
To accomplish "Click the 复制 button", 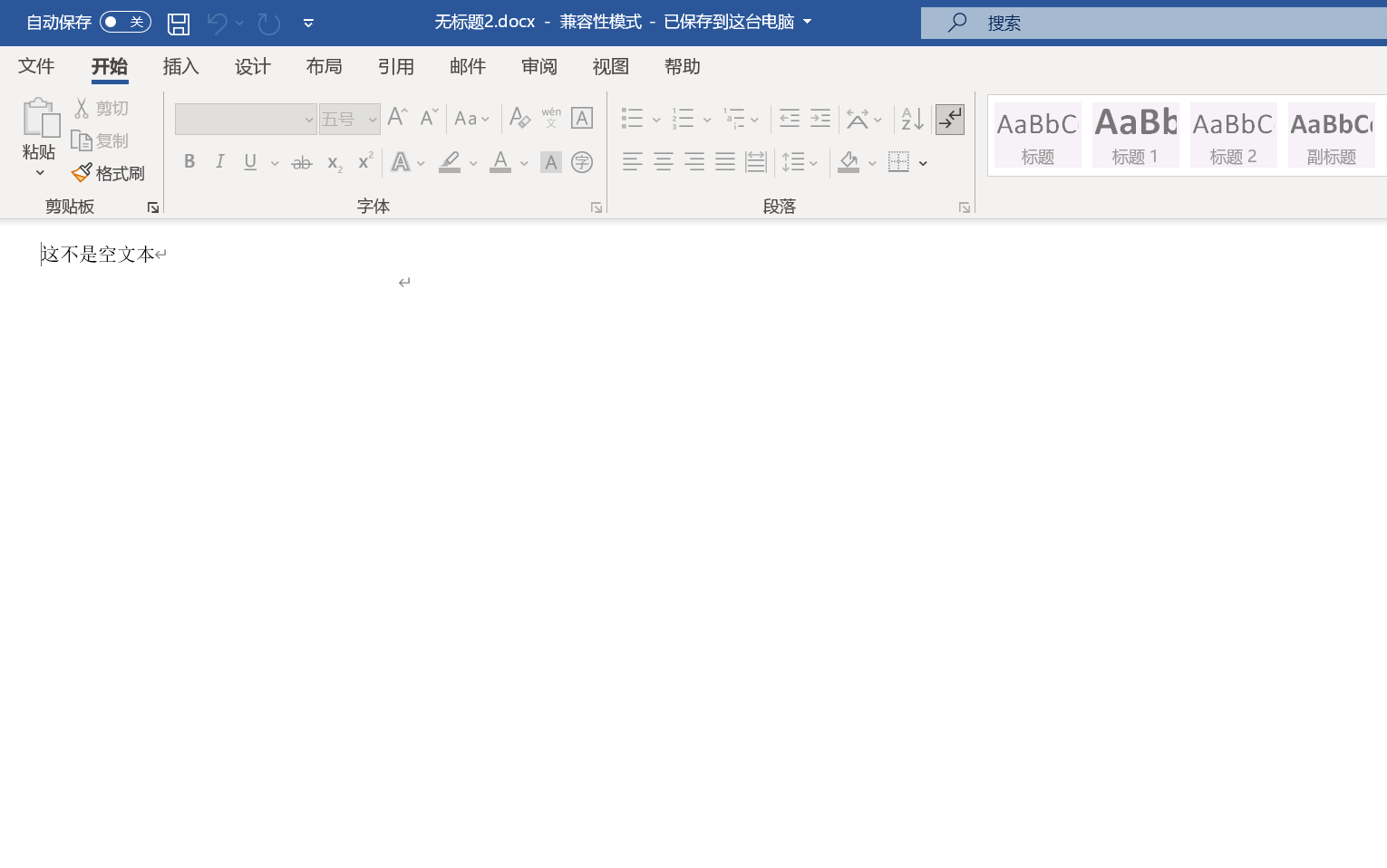I will point(102,141).
